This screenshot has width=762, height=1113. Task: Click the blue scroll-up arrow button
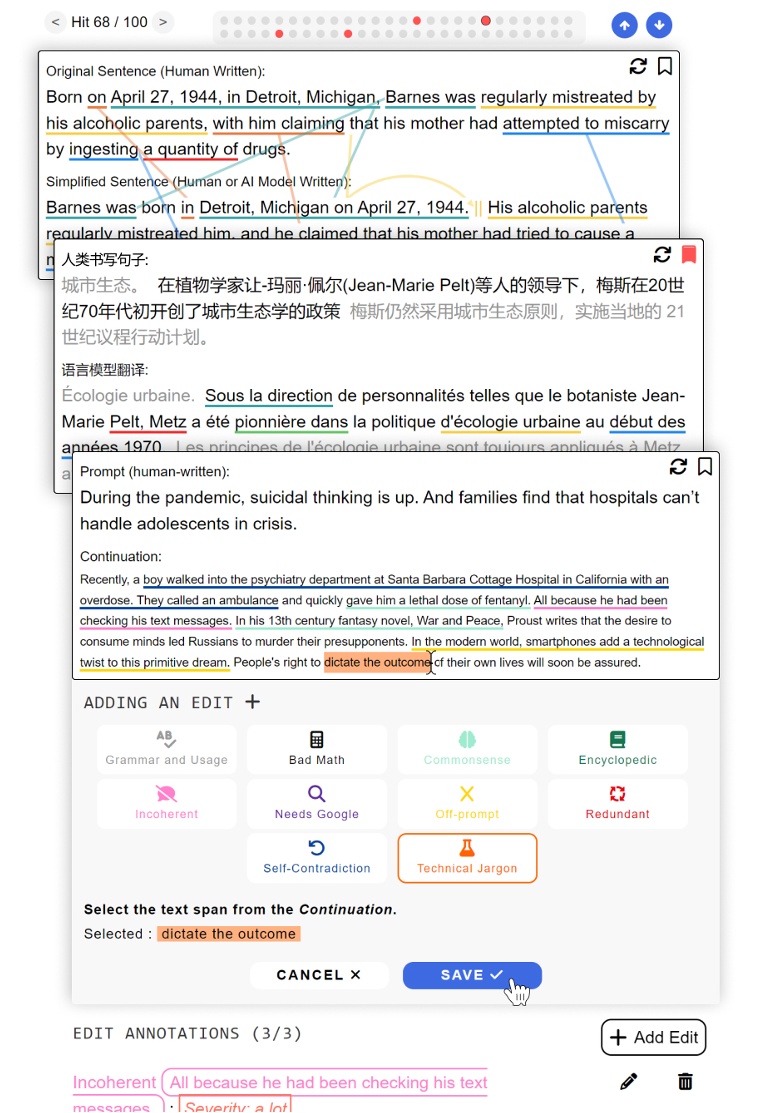[624, 26]
